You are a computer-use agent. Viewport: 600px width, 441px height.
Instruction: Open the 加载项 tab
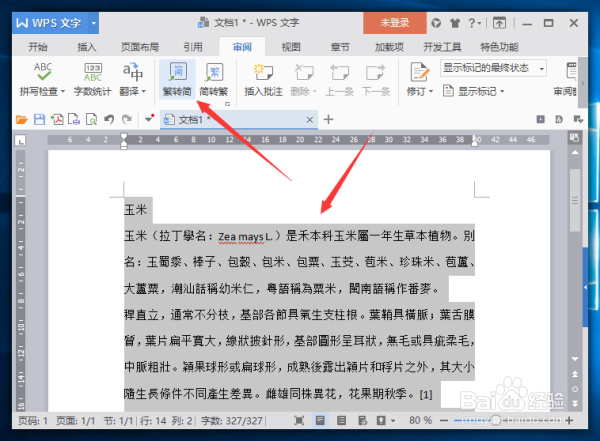click(389, 47)
